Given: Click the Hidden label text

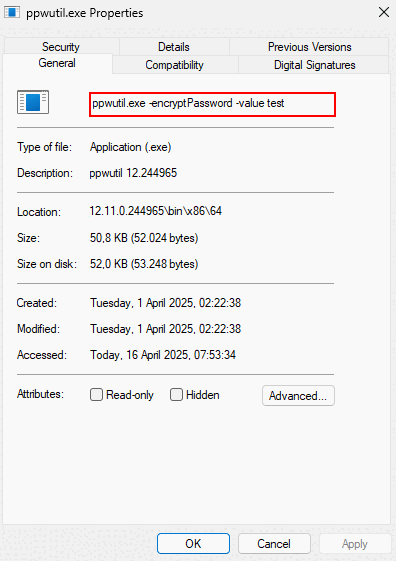Looking at the screenshot, I should (x=203, y=395).
